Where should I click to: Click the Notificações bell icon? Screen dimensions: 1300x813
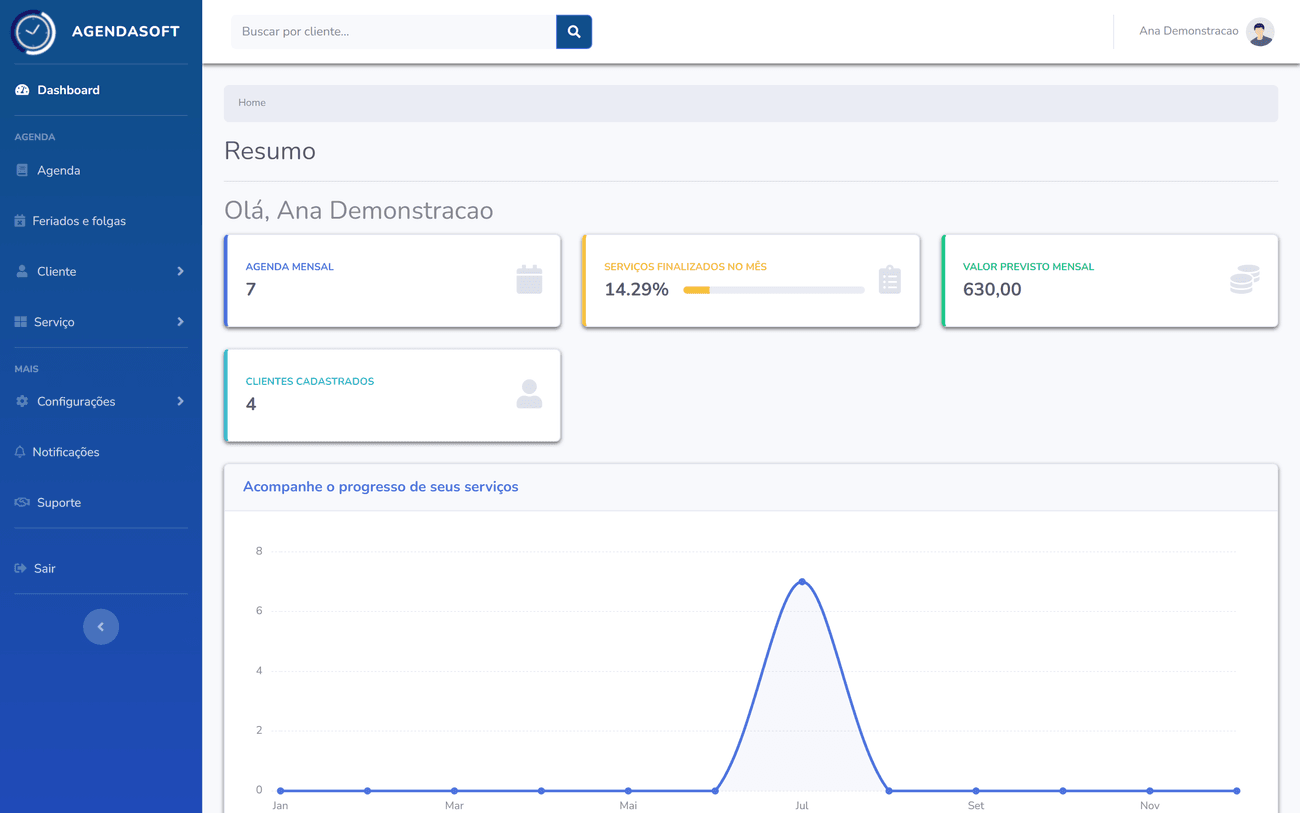(x=20, y=452)
